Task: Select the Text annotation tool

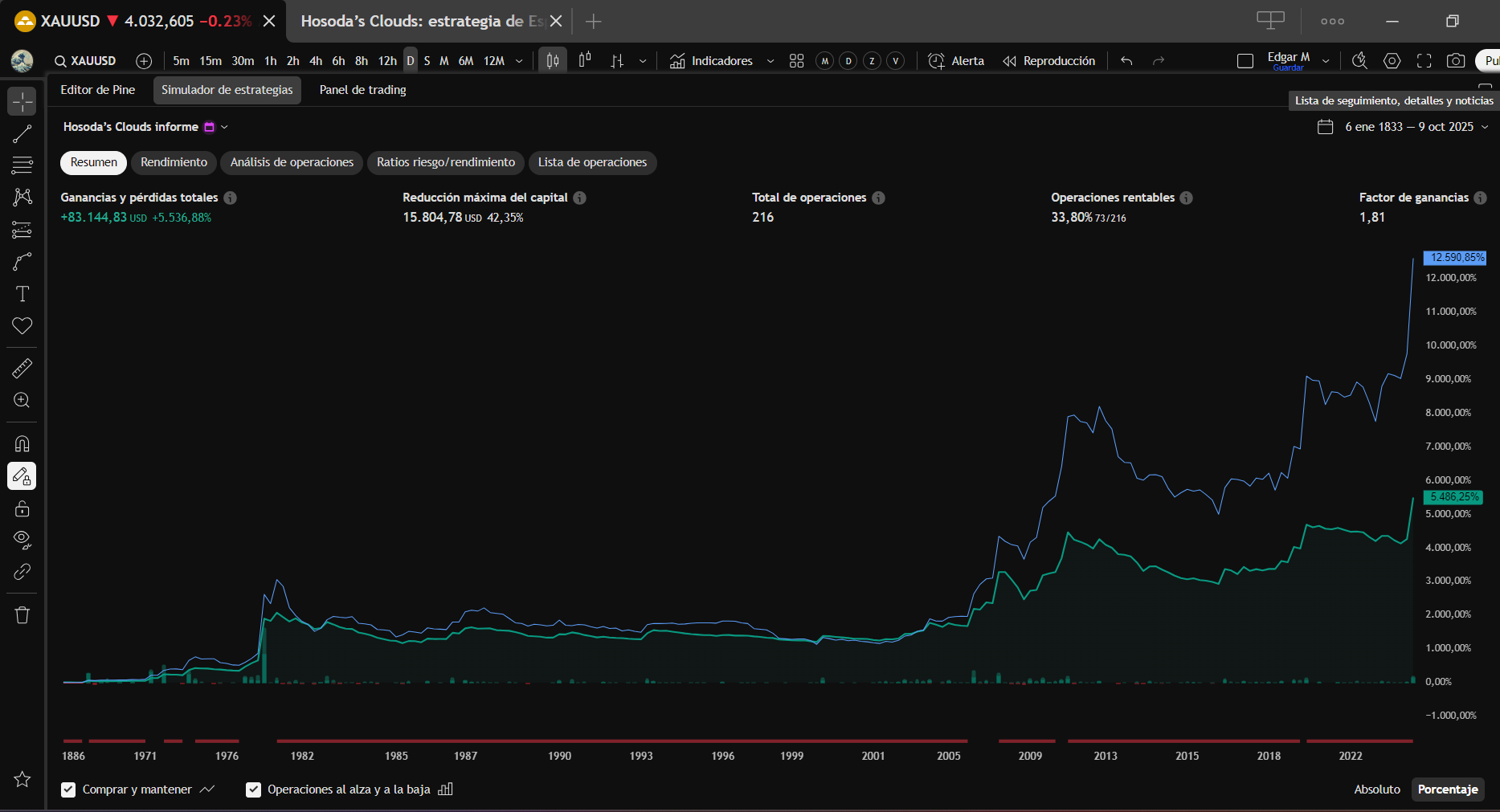Action: [x=22, y=294]
